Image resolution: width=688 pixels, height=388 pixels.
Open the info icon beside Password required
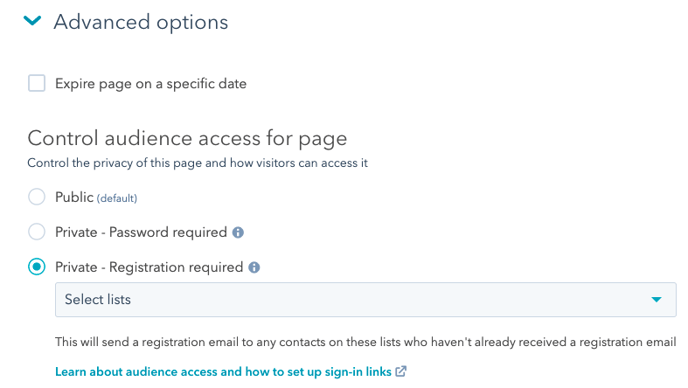(x=238, y=233)
